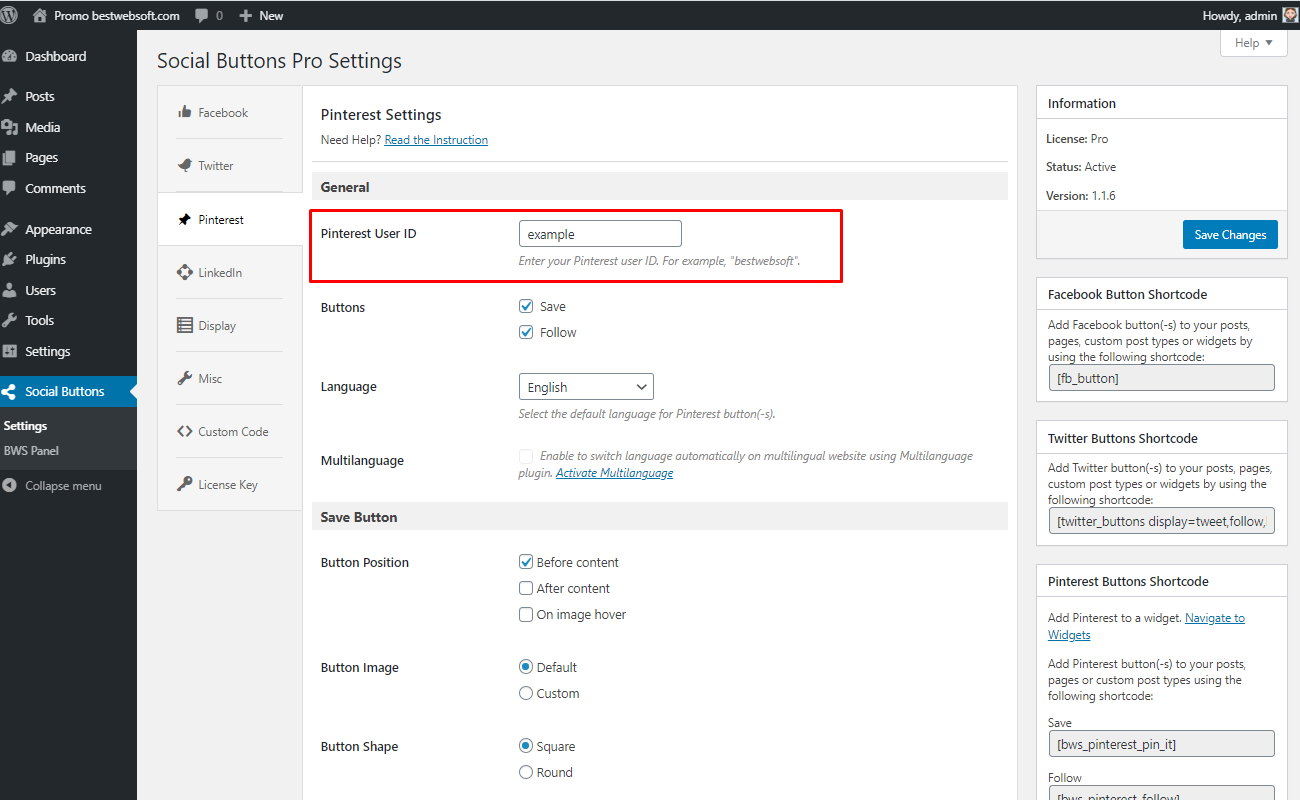Viewport: 1300px width, 800px height.
Task: Click the Social Buttons share icon
Action: tap(10, 391)
